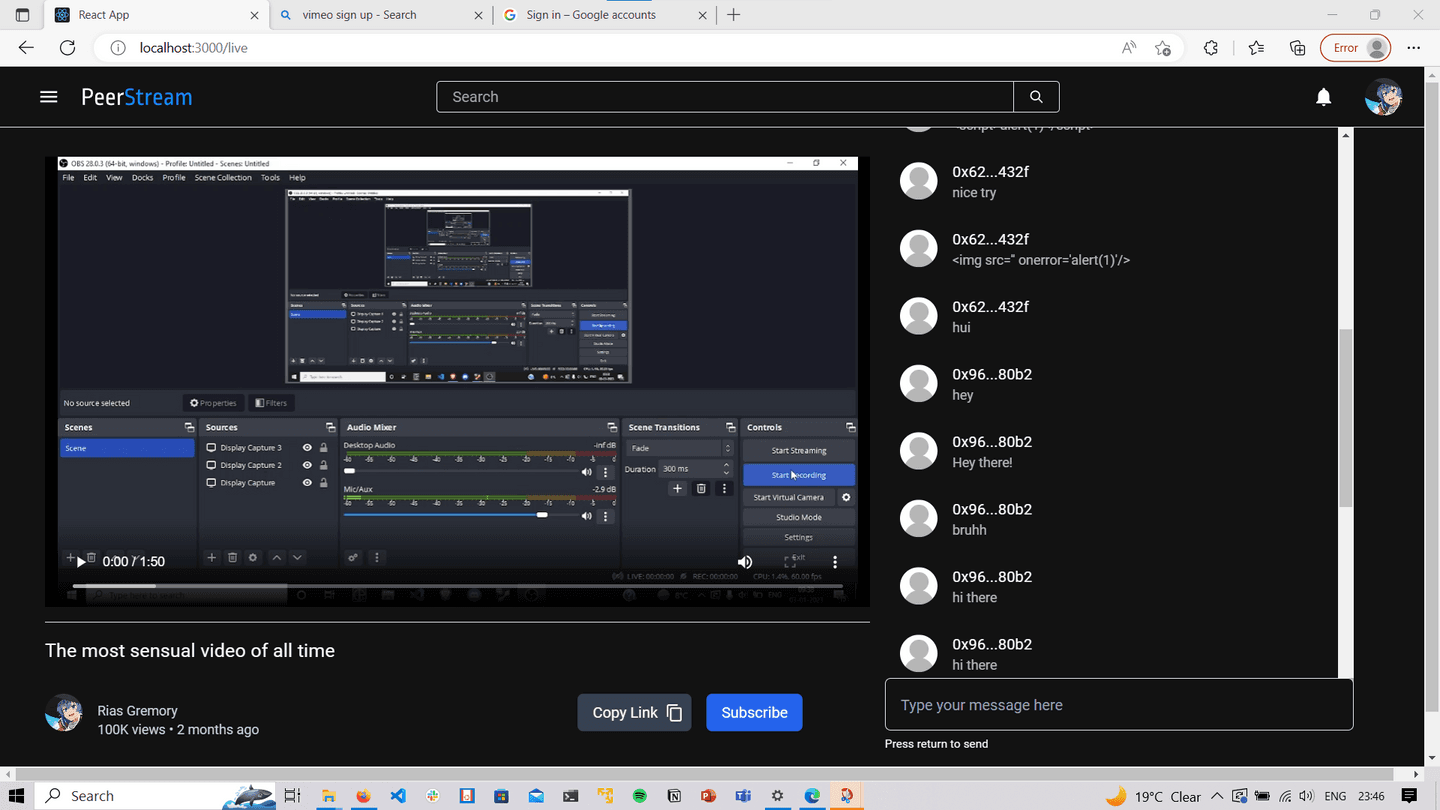Open the video player more options menu
1440x810 pixels.
[x=835, y=562]
